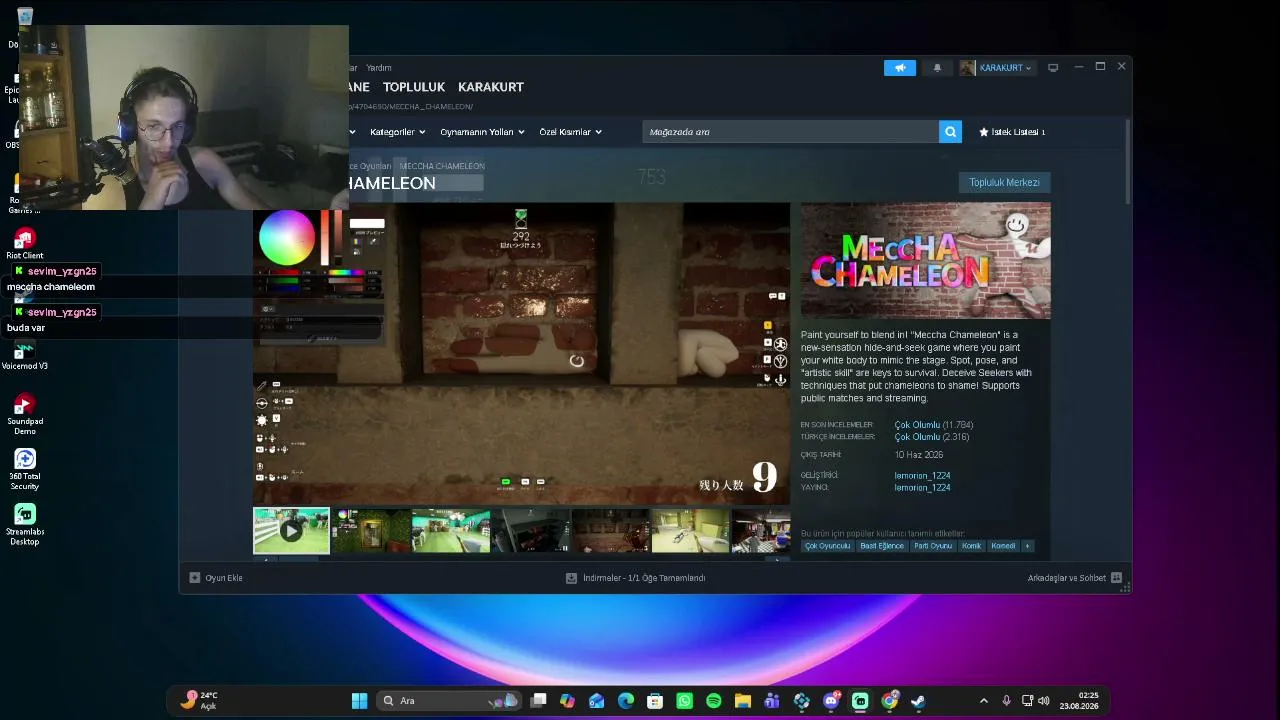Select the sixth screenshot thumbnail
Image resolution: width=1280 pixels, height=720 pixels.
pyautogui.click(x=691, y=531)
